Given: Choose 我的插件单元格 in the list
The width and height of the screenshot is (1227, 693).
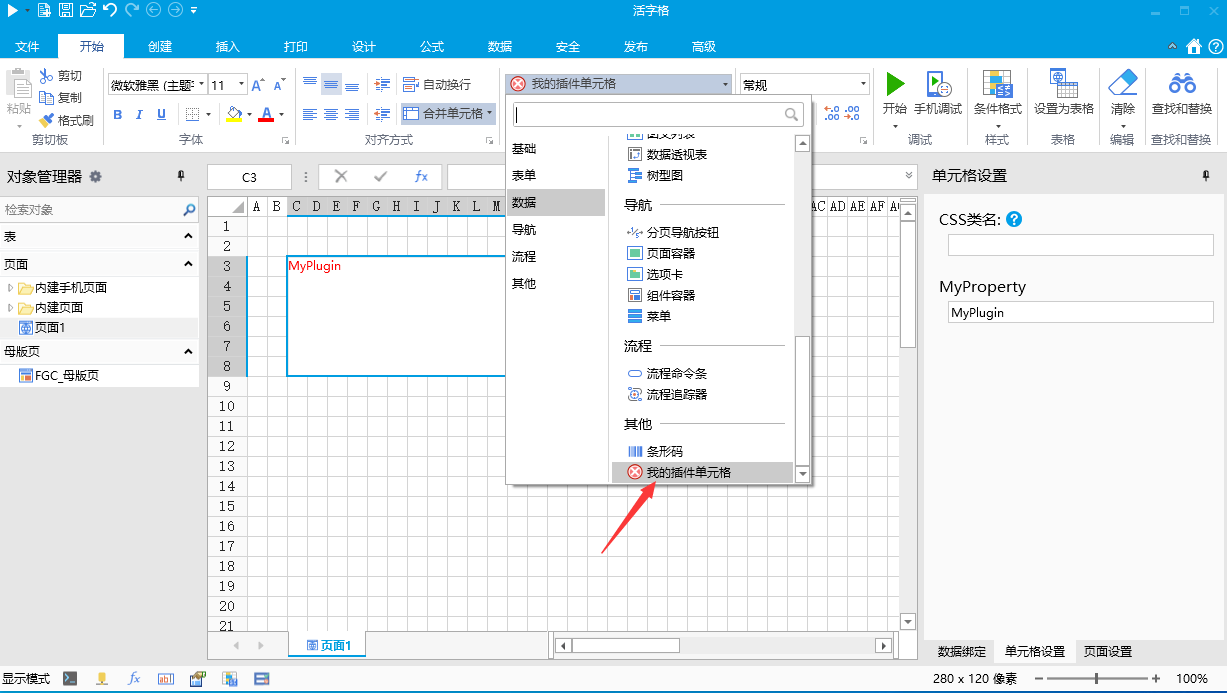Looking at the screenshot, I should [702, 472].
